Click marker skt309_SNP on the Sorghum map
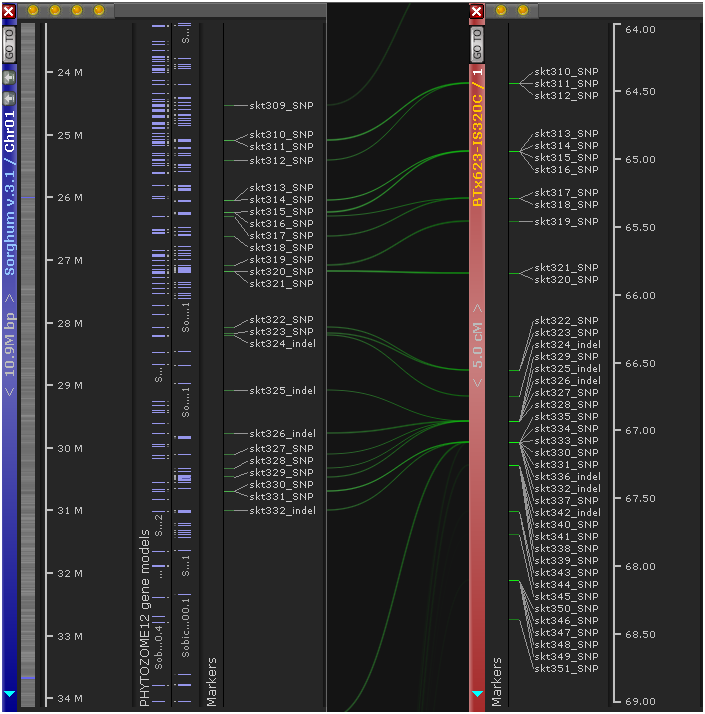This screenshot has height=714, width=705. click(x=281, y=105)
